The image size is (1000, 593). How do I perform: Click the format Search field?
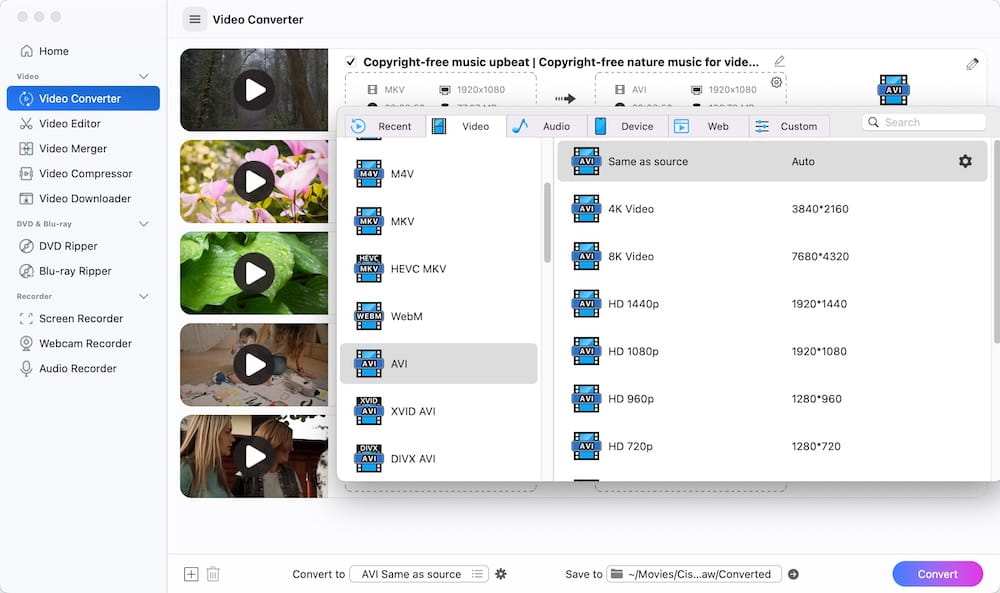tap(924, 122)
